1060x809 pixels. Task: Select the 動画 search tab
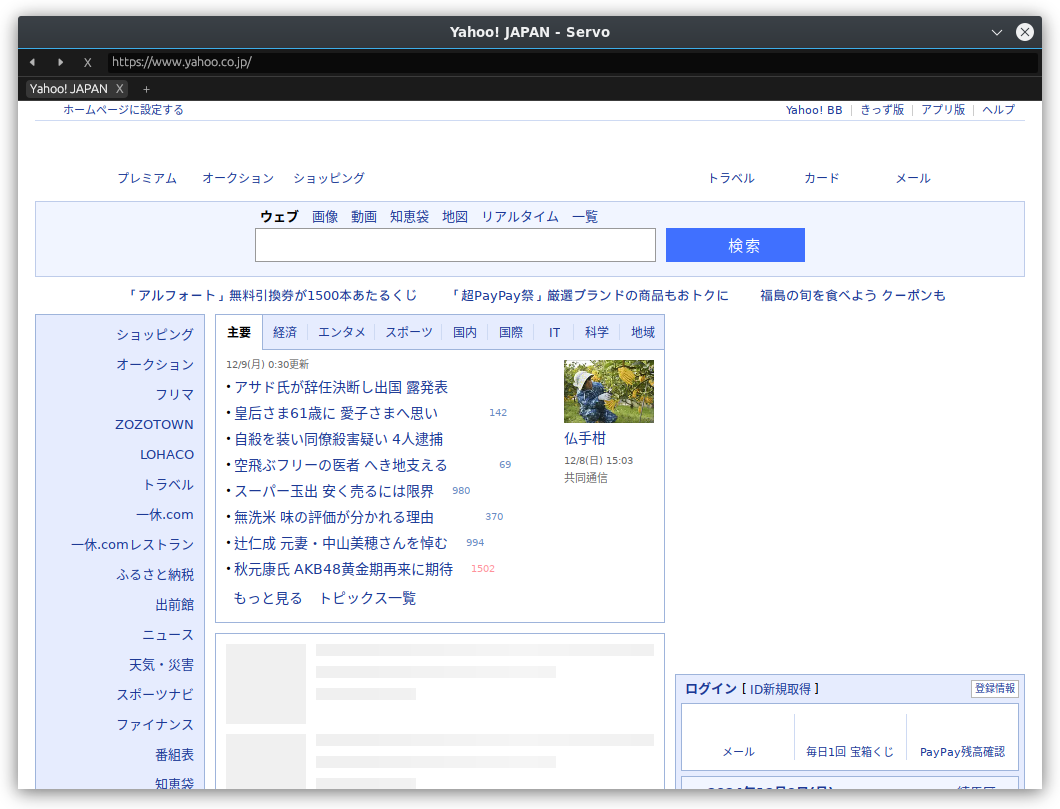pyautogui.click(x=364, y=216)
